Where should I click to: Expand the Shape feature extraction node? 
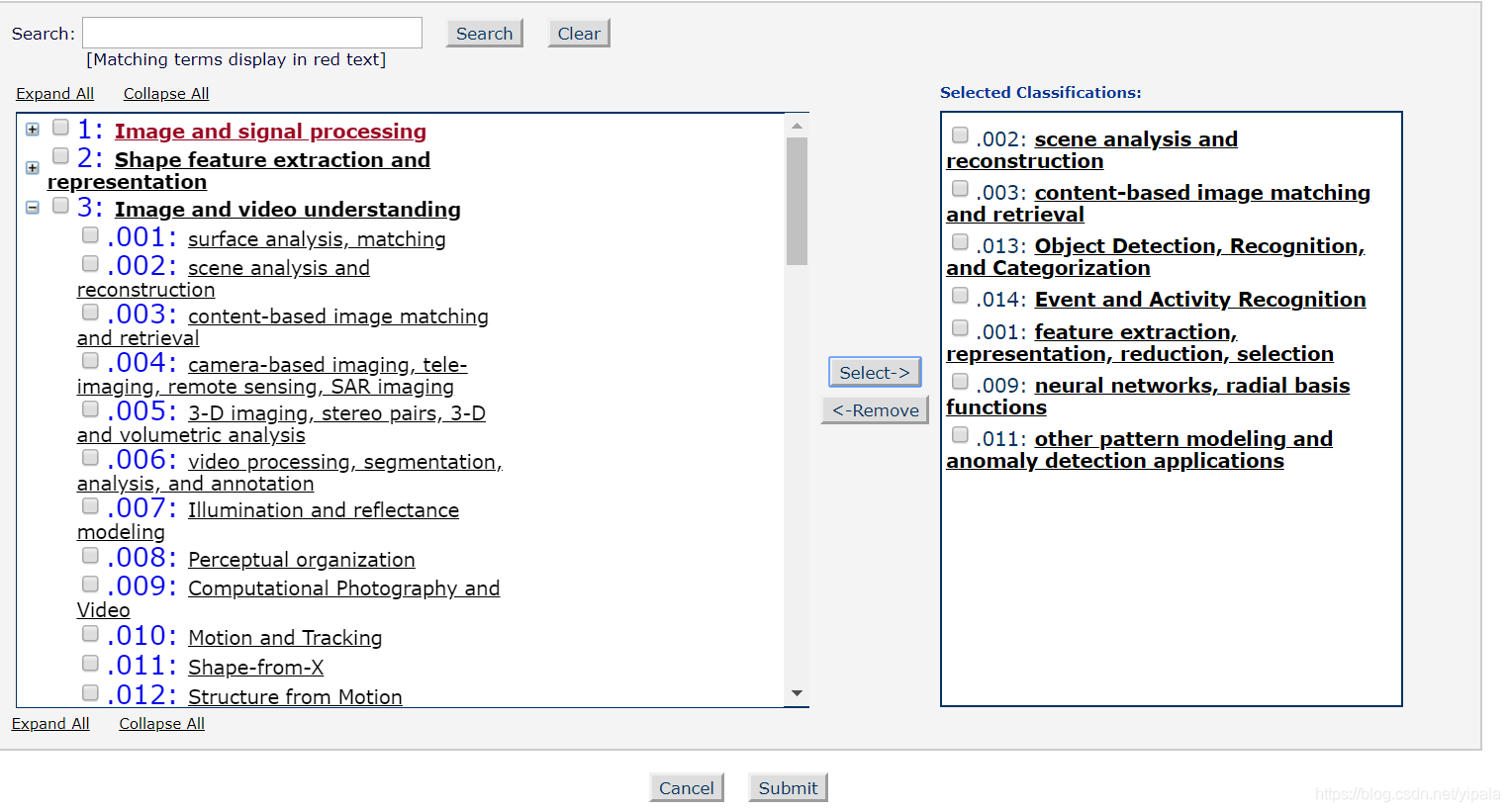[33, 168]
